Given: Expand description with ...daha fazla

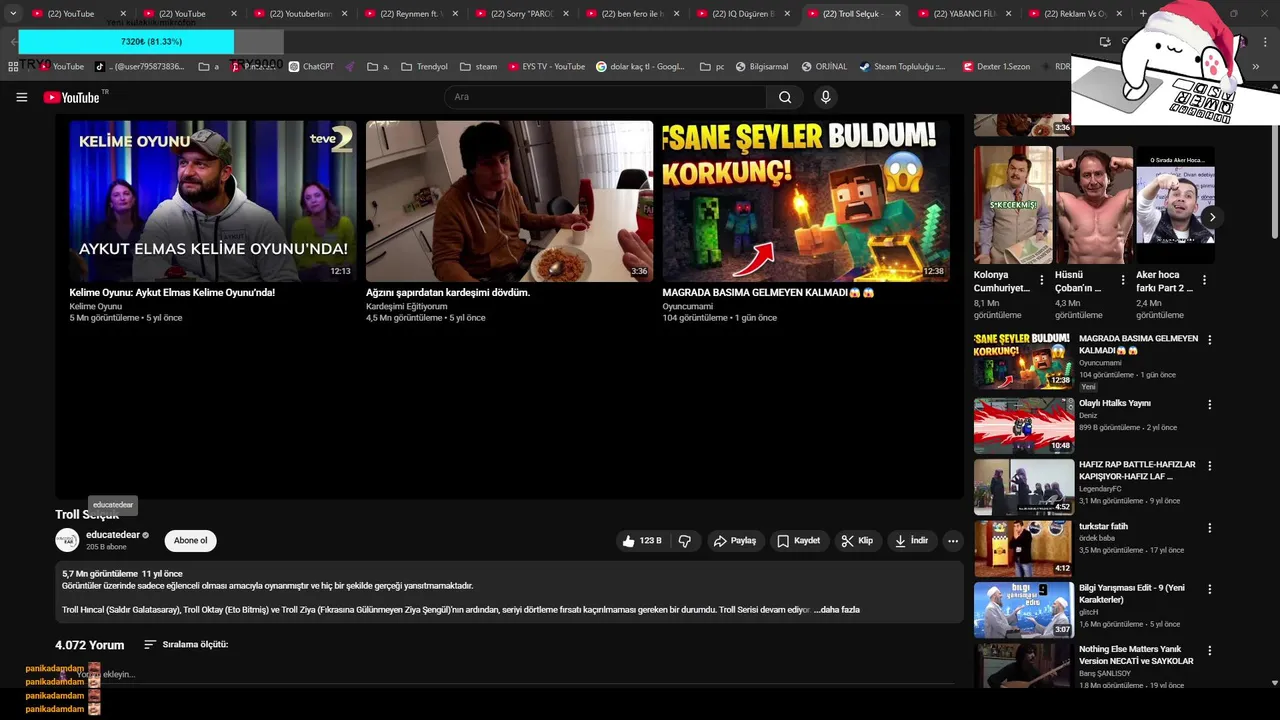Looking at the screenshot, I should 837,610.
